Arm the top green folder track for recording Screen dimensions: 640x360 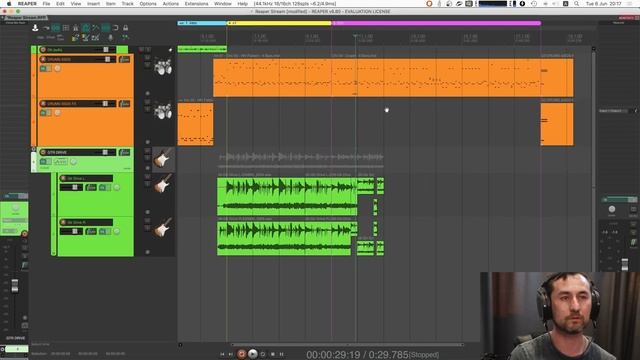pyautogui.click(x=43, y=49)
